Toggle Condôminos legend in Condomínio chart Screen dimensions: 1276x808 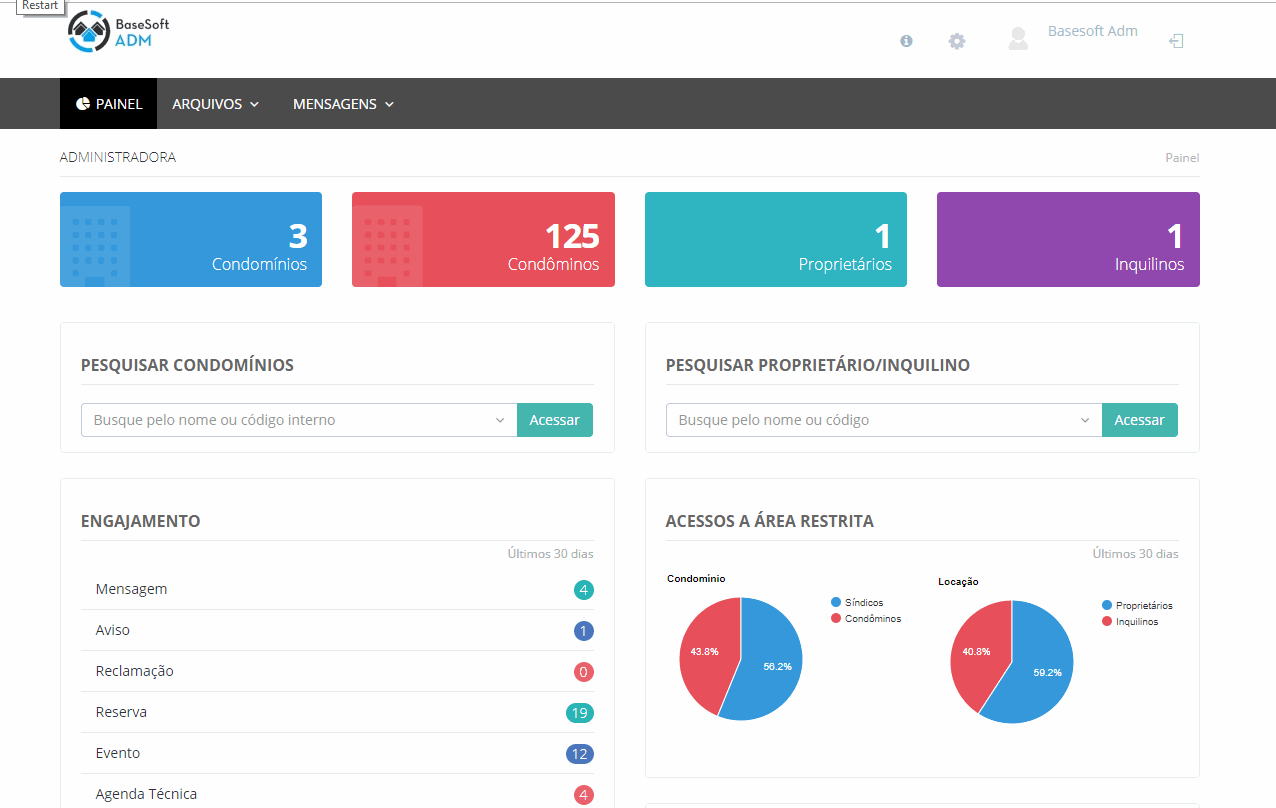pyautogui.click(x=865, y=619)
